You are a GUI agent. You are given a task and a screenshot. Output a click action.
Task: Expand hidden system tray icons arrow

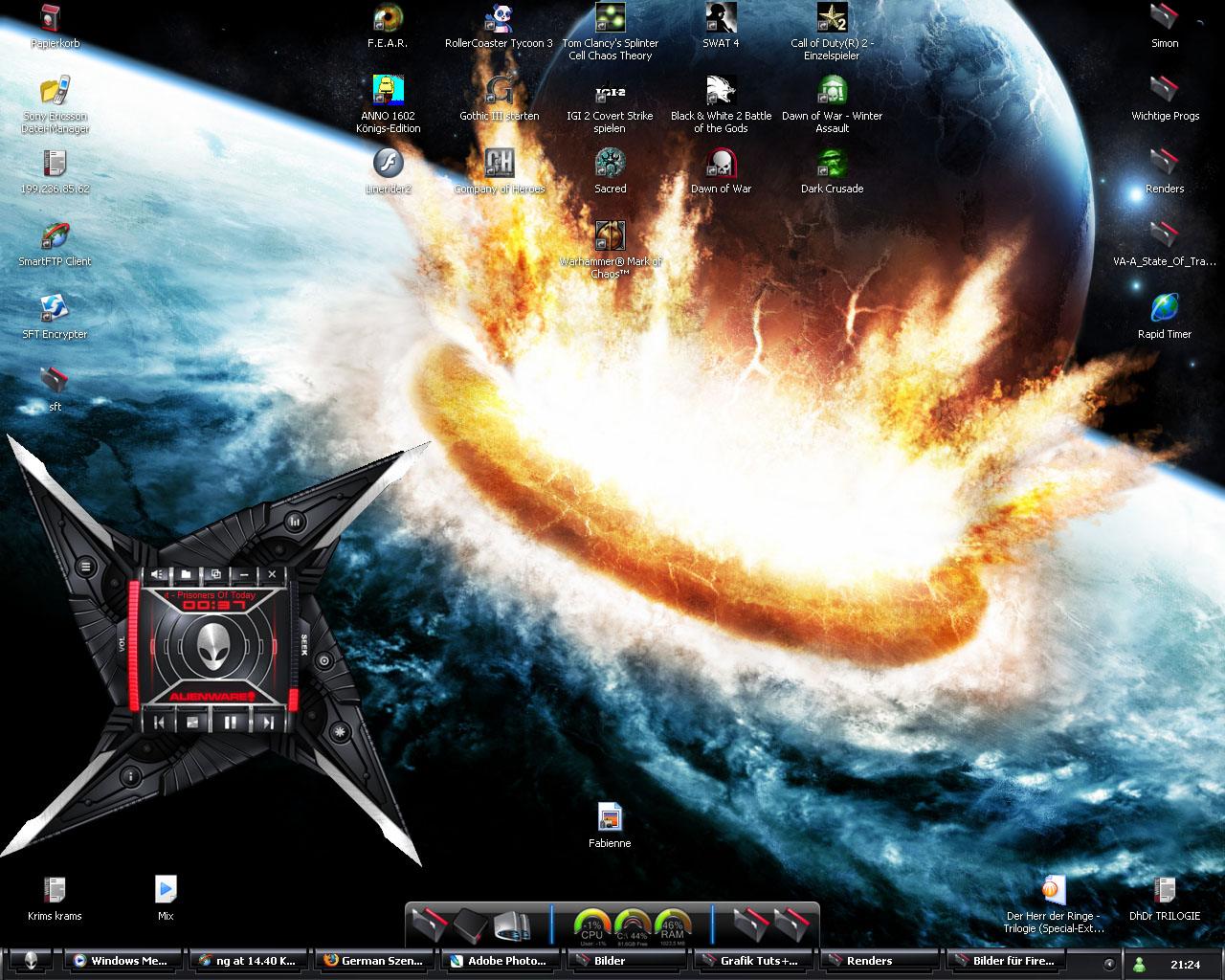(1109, 964)
